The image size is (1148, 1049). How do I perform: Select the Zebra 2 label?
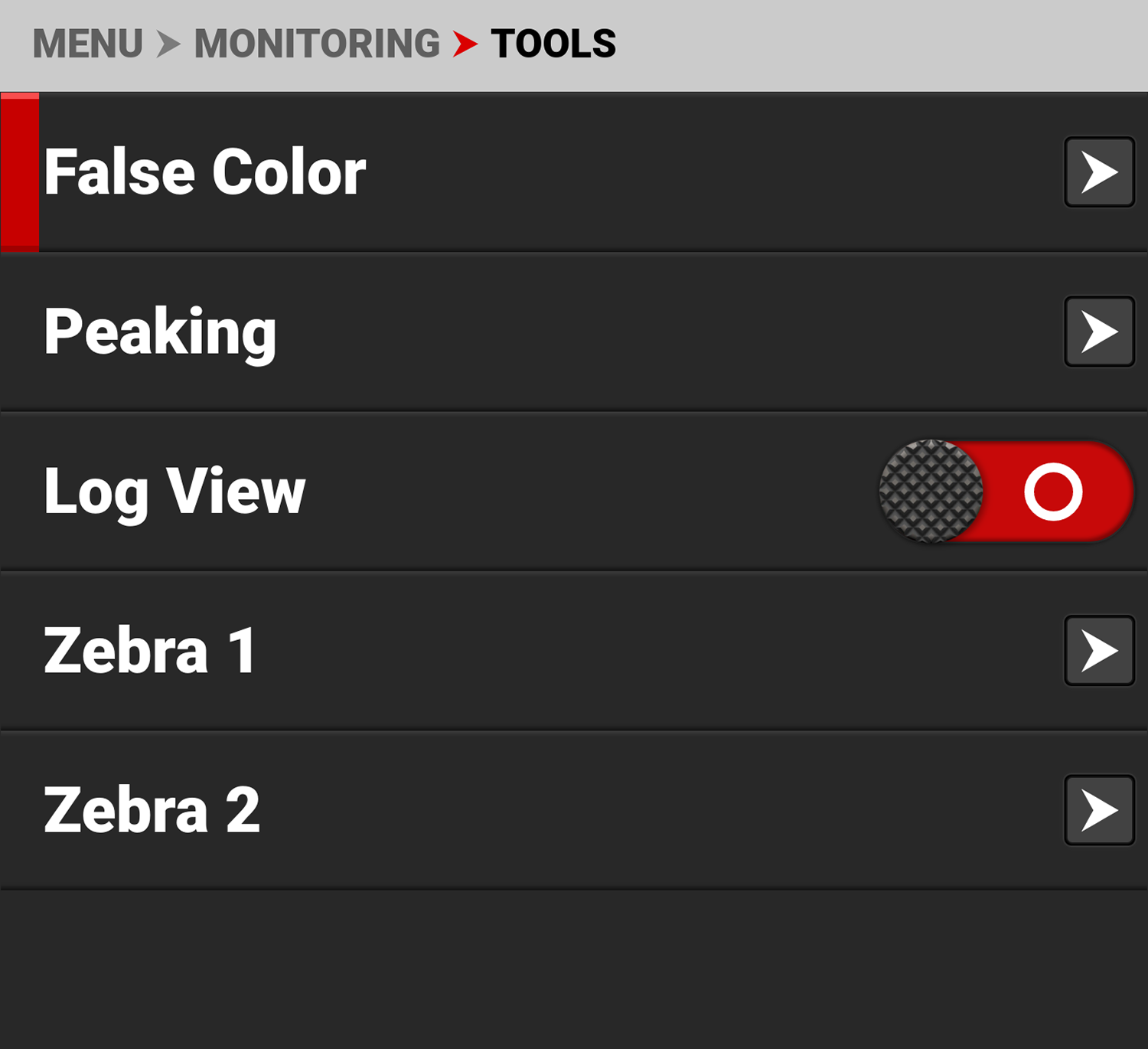pos(152,810)
